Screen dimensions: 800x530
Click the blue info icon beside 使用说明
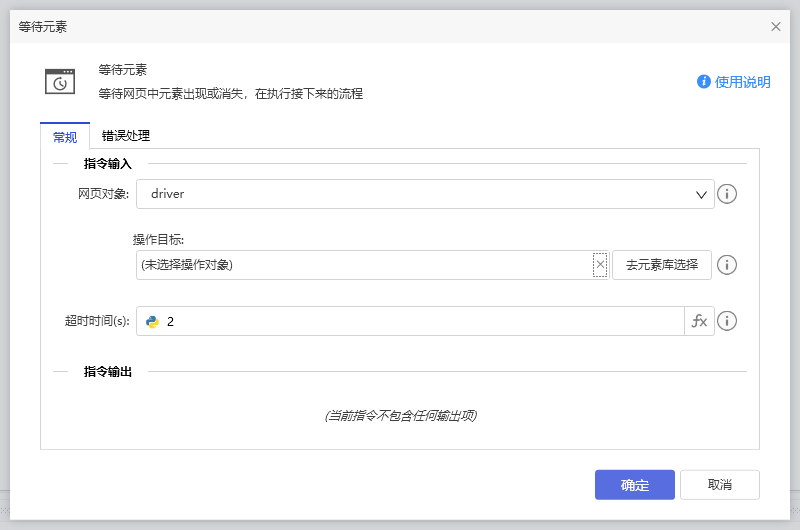coord(704,82)
